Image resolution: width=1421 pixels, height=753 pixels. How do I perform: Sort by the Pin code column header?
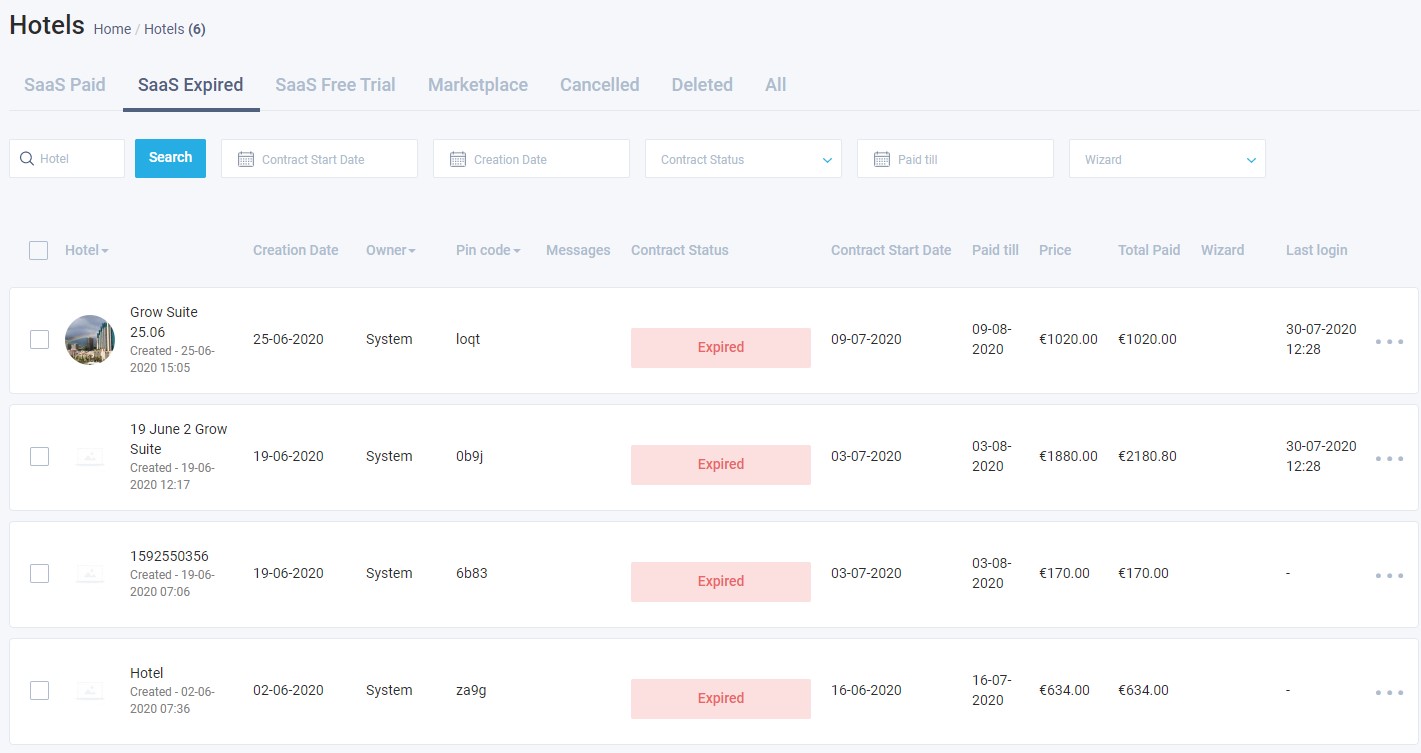488,250
